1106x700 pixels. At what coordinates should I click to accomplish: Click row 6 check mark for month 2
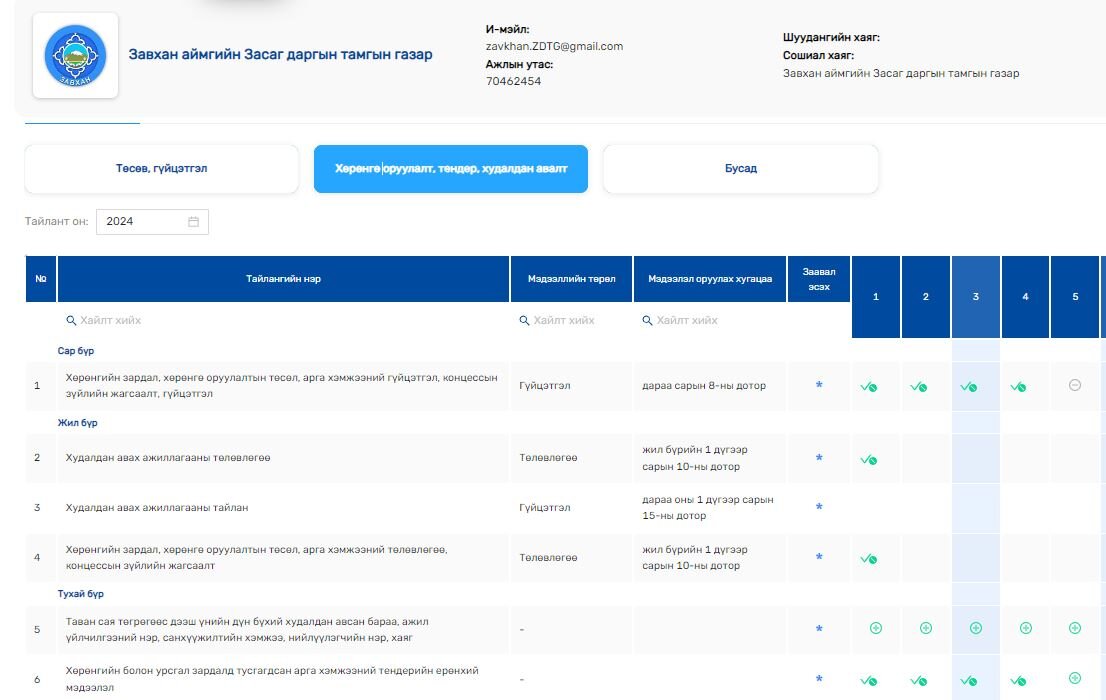[918, 680]
